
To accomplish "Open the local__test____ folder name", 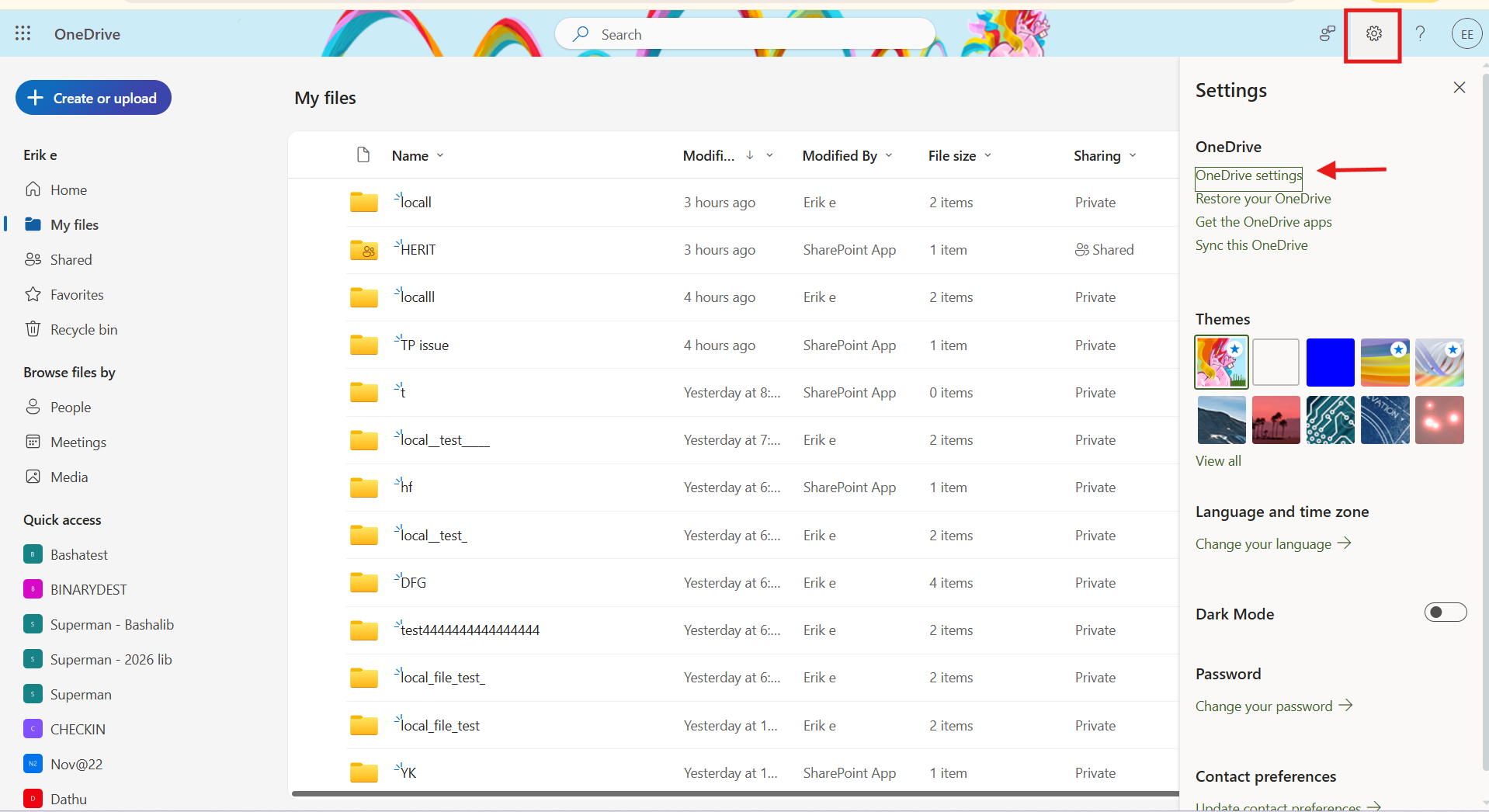I will 445,440.
